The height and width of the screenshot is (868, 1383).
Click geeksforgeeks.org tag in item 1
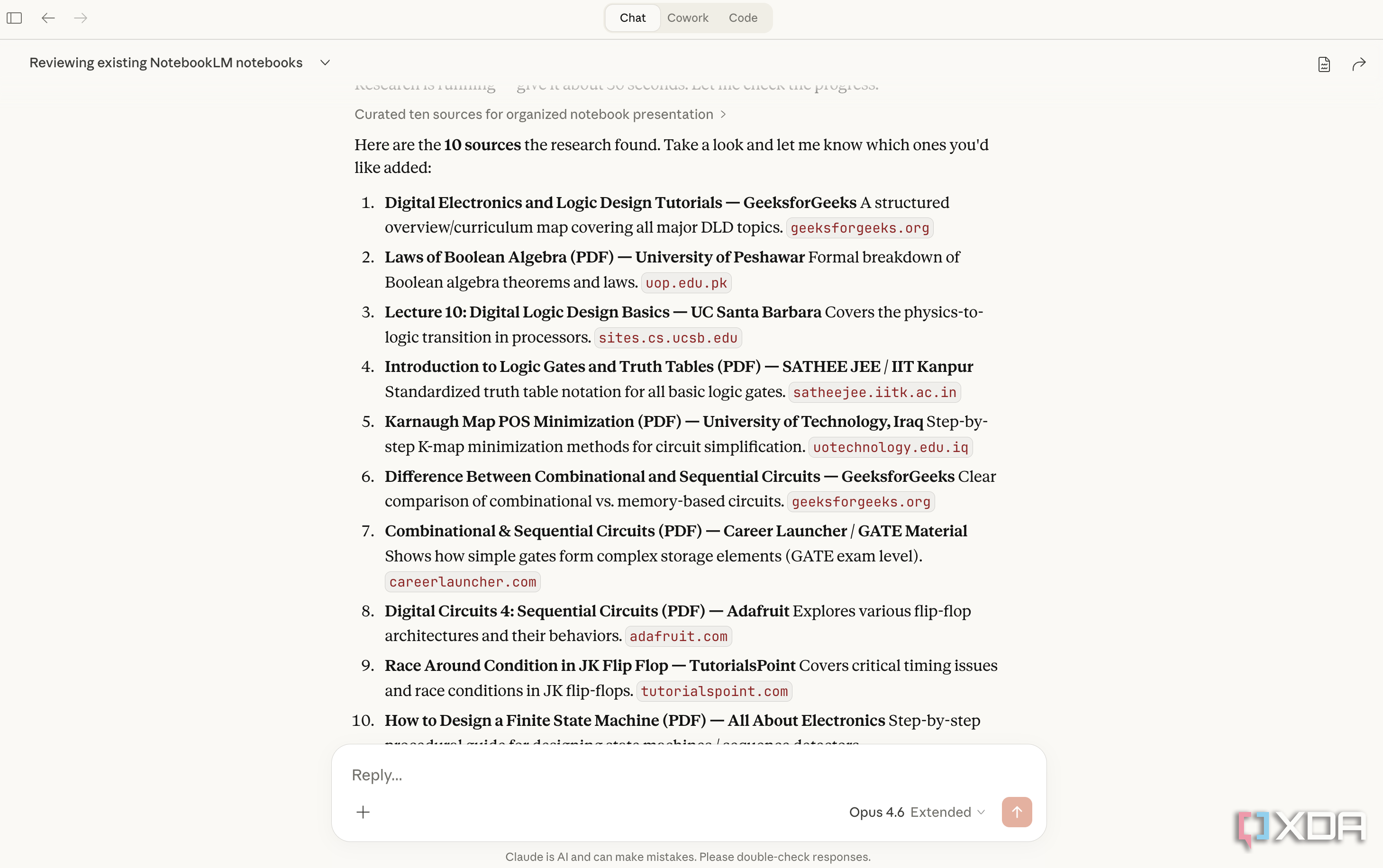[859, 228]
